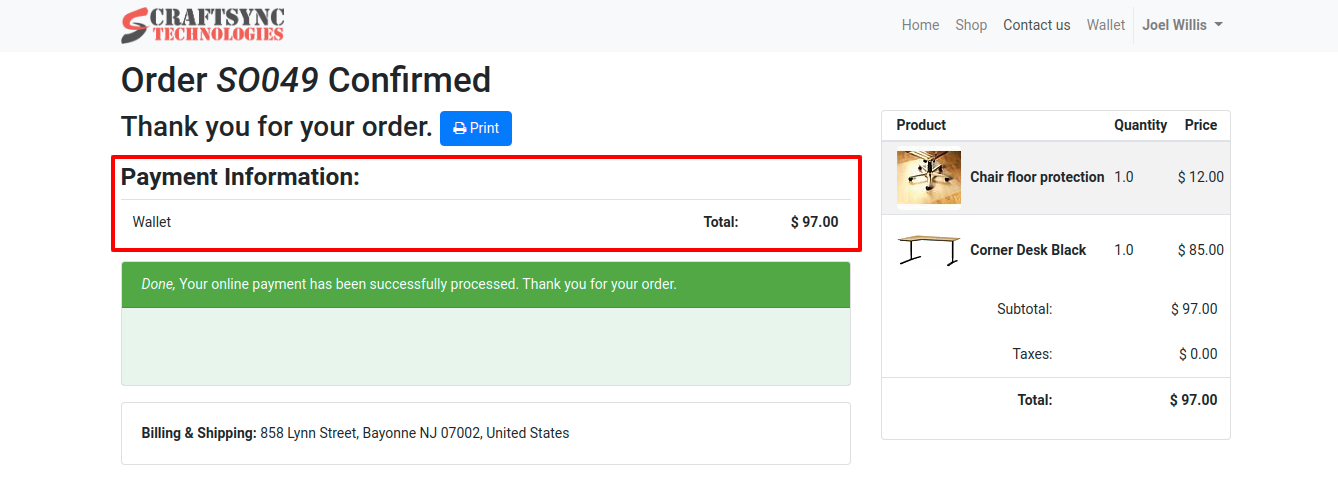Viewport: 1338px width, 484px height.
Task: Select the SO049 order number in heading
Action: pos(267,80)
